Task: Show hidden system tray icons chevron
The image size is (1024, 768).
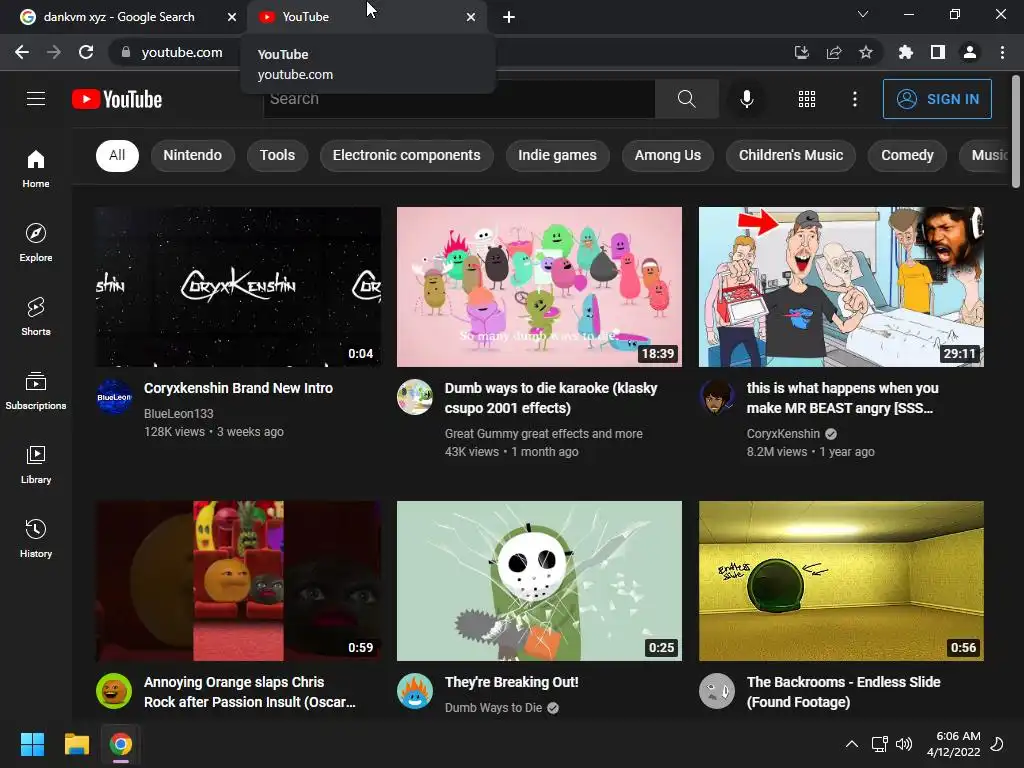Action: [852, 744]
